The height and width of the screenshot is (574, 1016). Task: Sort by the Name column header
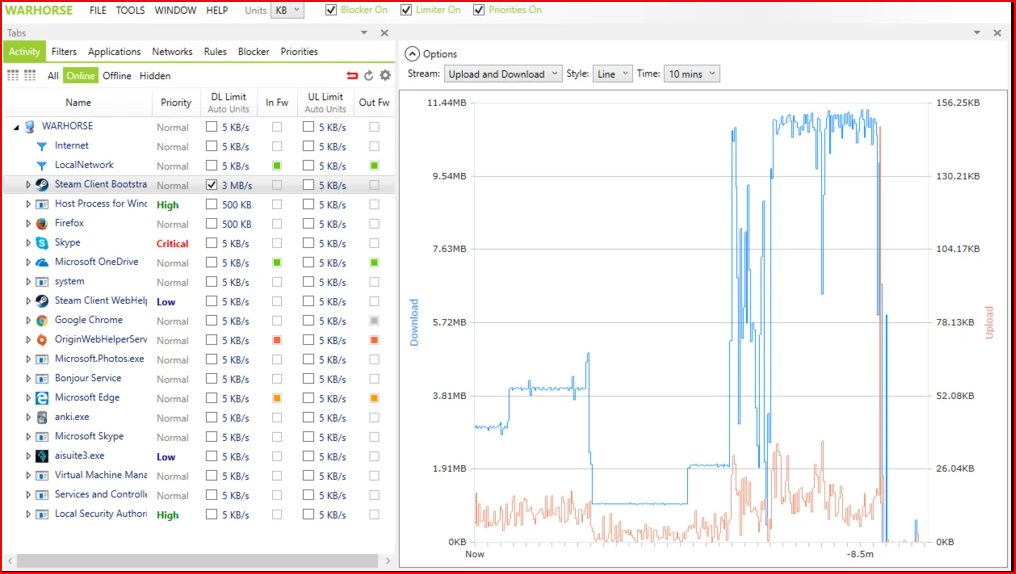coord(78,102)
